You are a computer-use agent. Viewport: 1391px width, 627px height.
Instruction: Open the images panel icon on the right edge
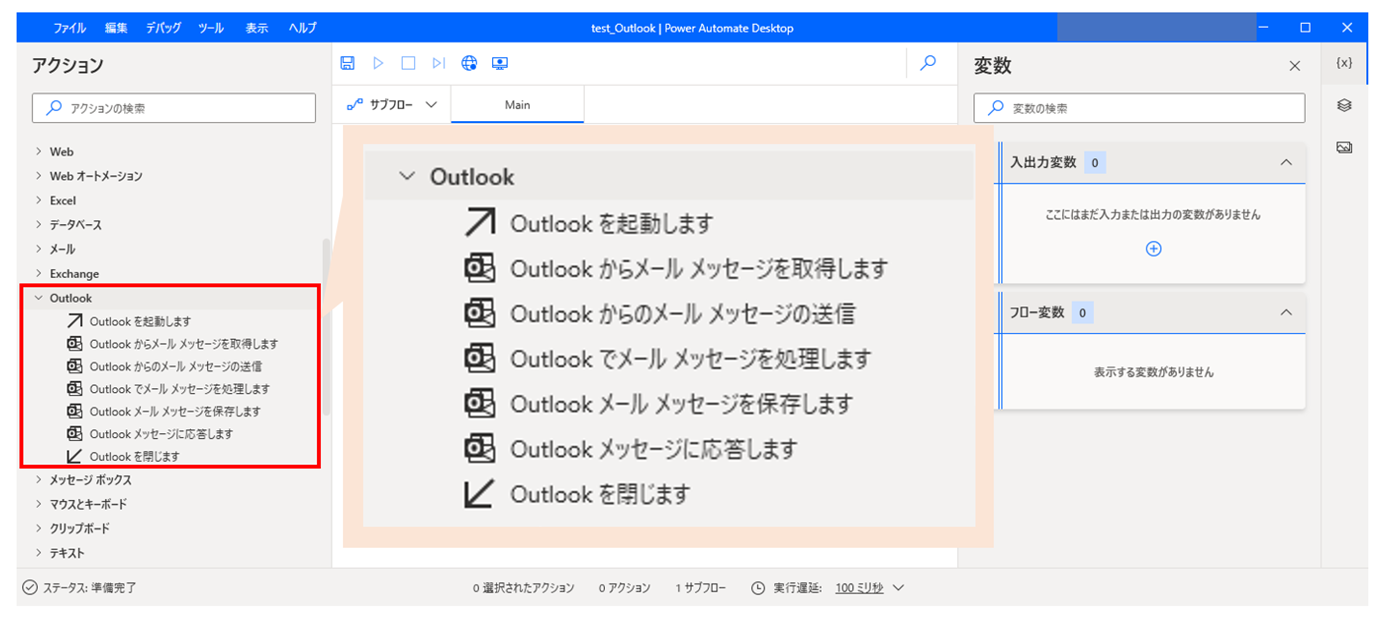pyautogui.click(x=1344, y=147)
